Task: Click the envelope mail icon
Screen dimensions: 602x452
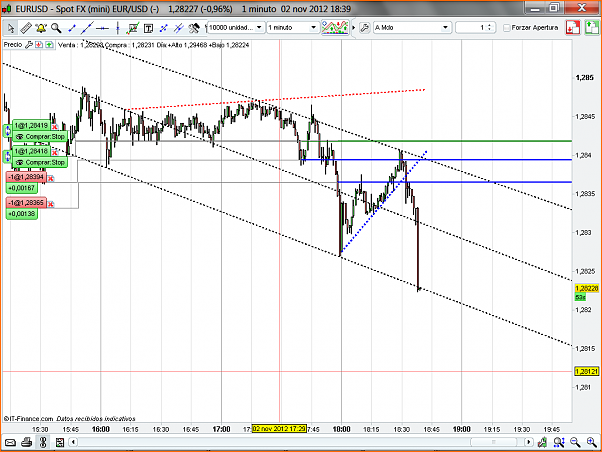Action: (x=10, y=443)
